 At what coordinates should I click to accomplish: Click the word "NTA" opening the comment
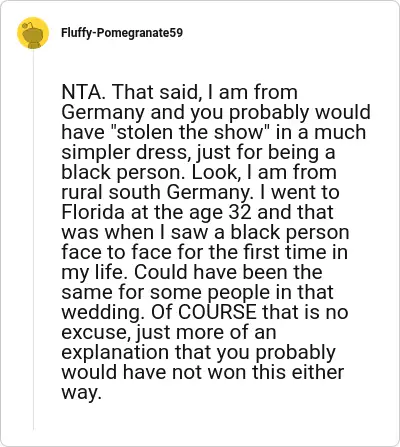click(80, 92)
